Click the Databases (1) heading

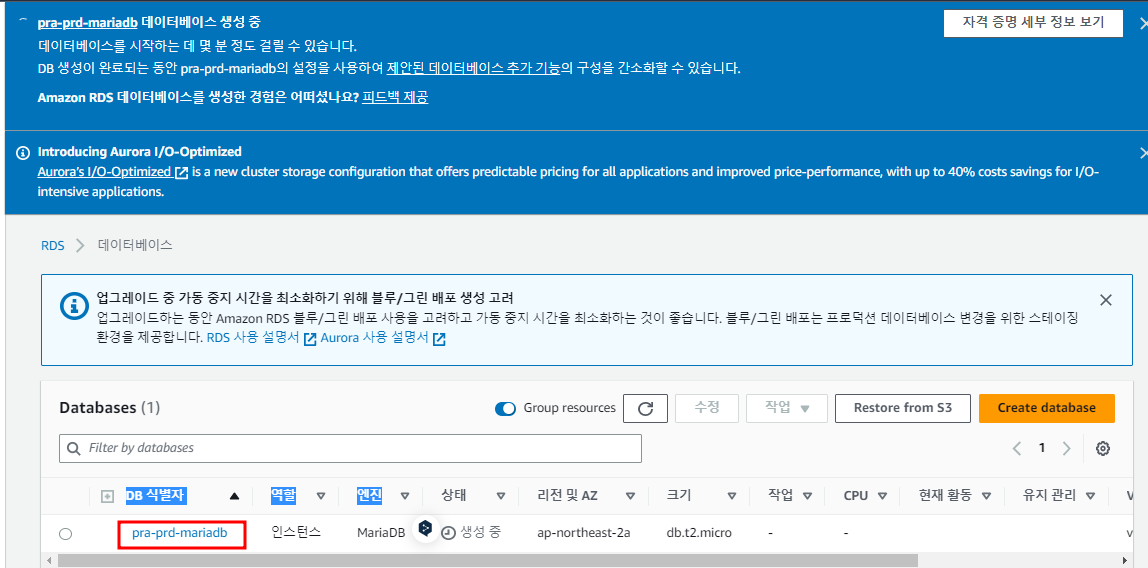pyautogui.click(x=110, y=407)
